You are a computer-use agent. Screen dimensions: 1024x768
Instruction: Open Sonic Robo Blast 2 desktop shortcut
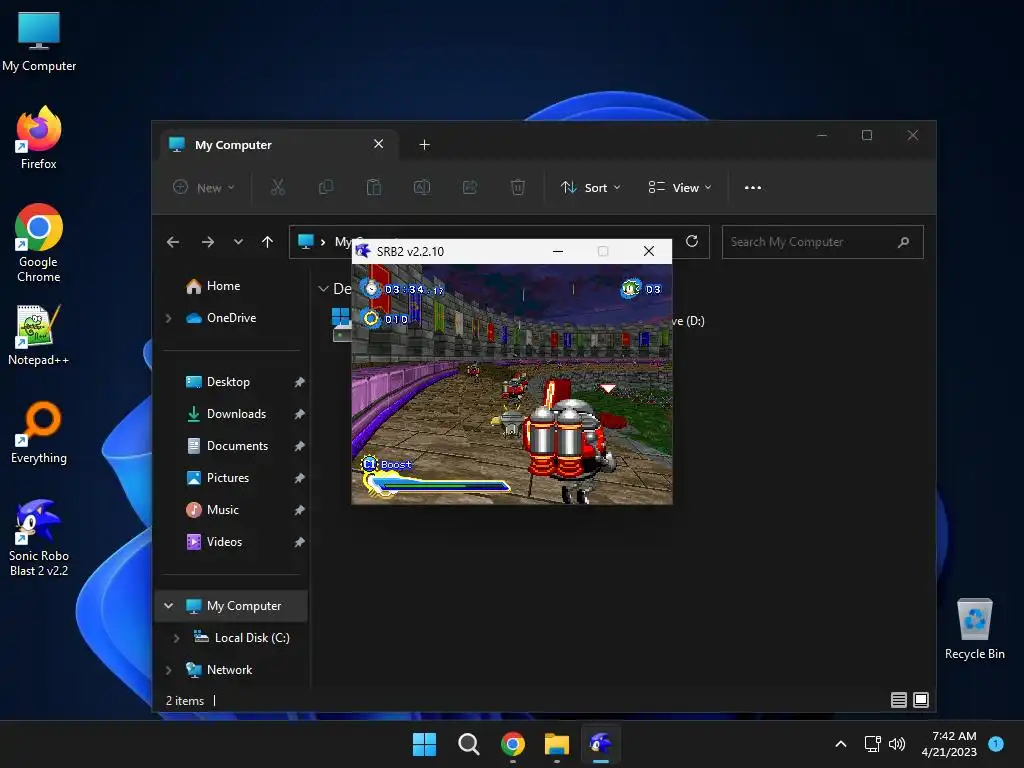click(39, 537)
